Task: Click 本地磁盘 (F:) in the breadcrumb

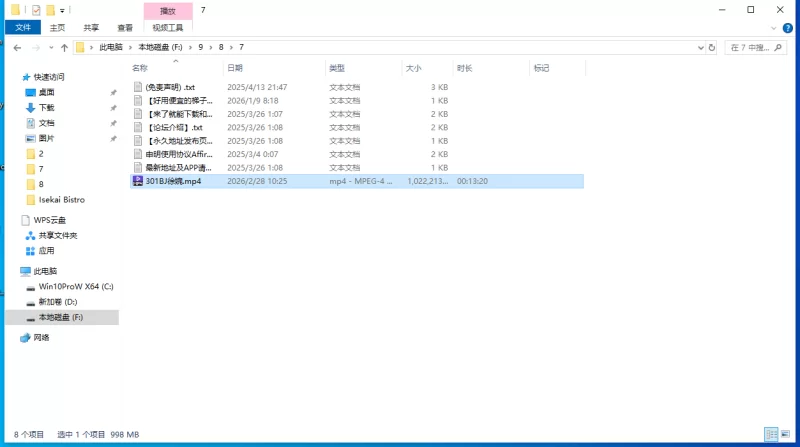Action: [160, 47]
